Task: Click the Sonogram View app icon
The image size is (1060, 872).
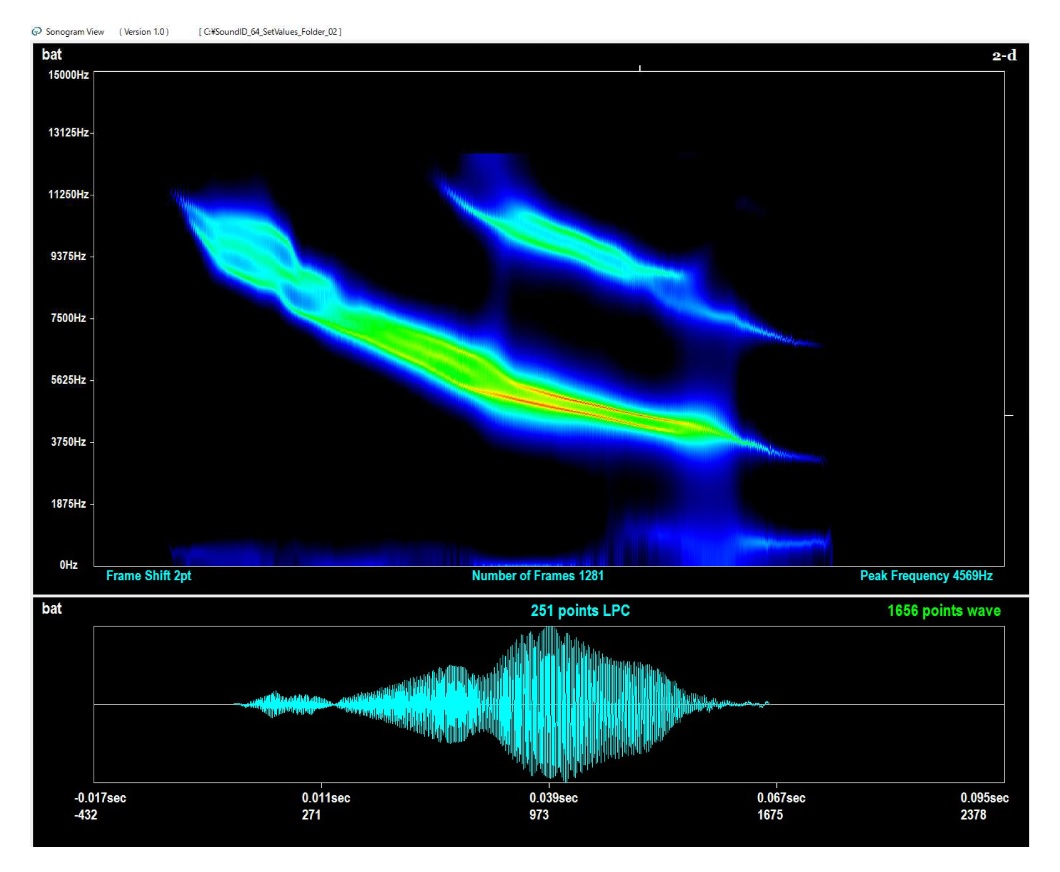Action: coord(38,32)
